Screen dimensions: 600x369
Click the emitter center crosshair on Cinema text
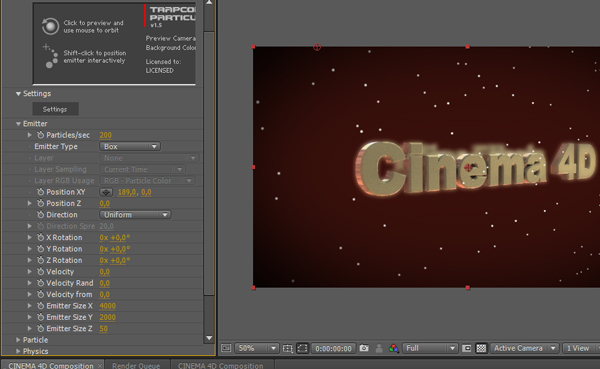click(x=468, y=167)
